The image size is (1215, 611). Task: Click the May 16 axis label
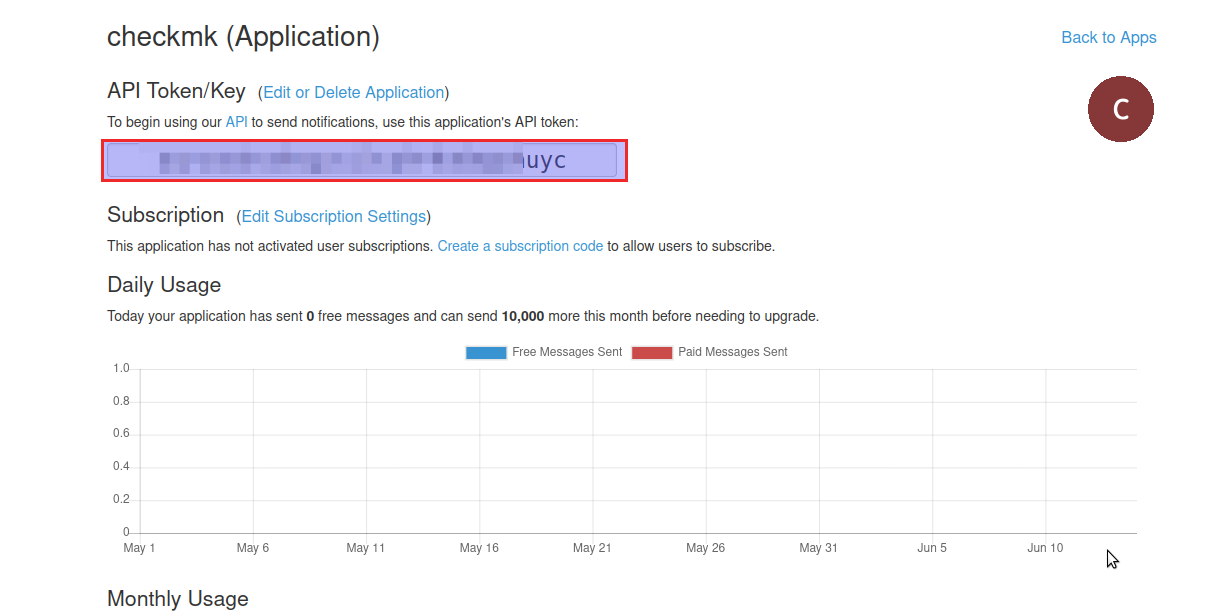(479, 548)
